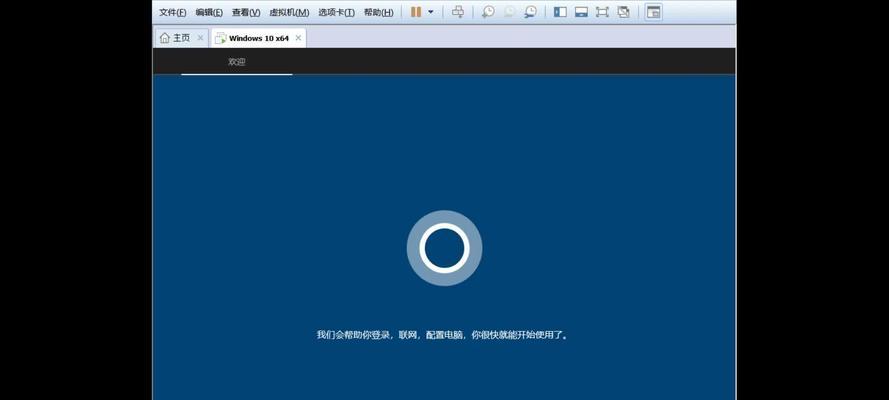Click the send Ctrl+Alt+Del icon
This screenshot has width=889, height=400.
pos(458,12)
